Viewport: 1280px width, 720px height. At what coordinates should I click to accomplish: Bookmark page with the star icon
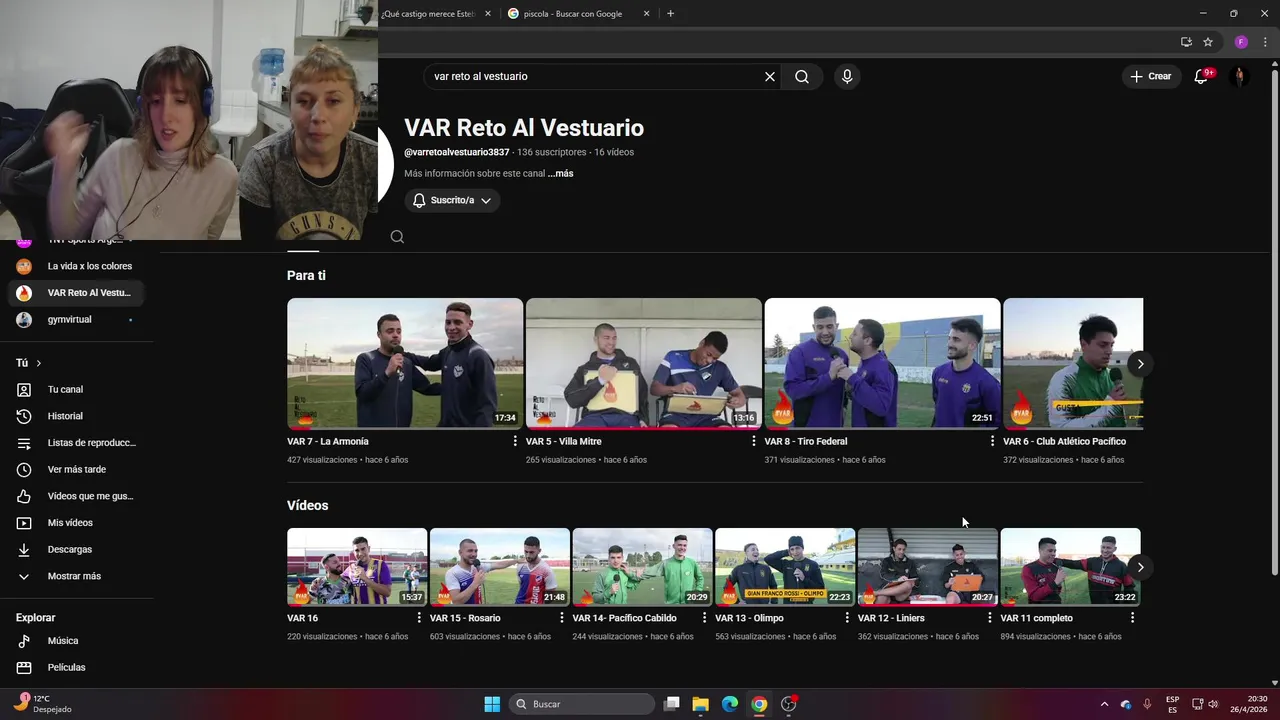tap(1208, 42)
